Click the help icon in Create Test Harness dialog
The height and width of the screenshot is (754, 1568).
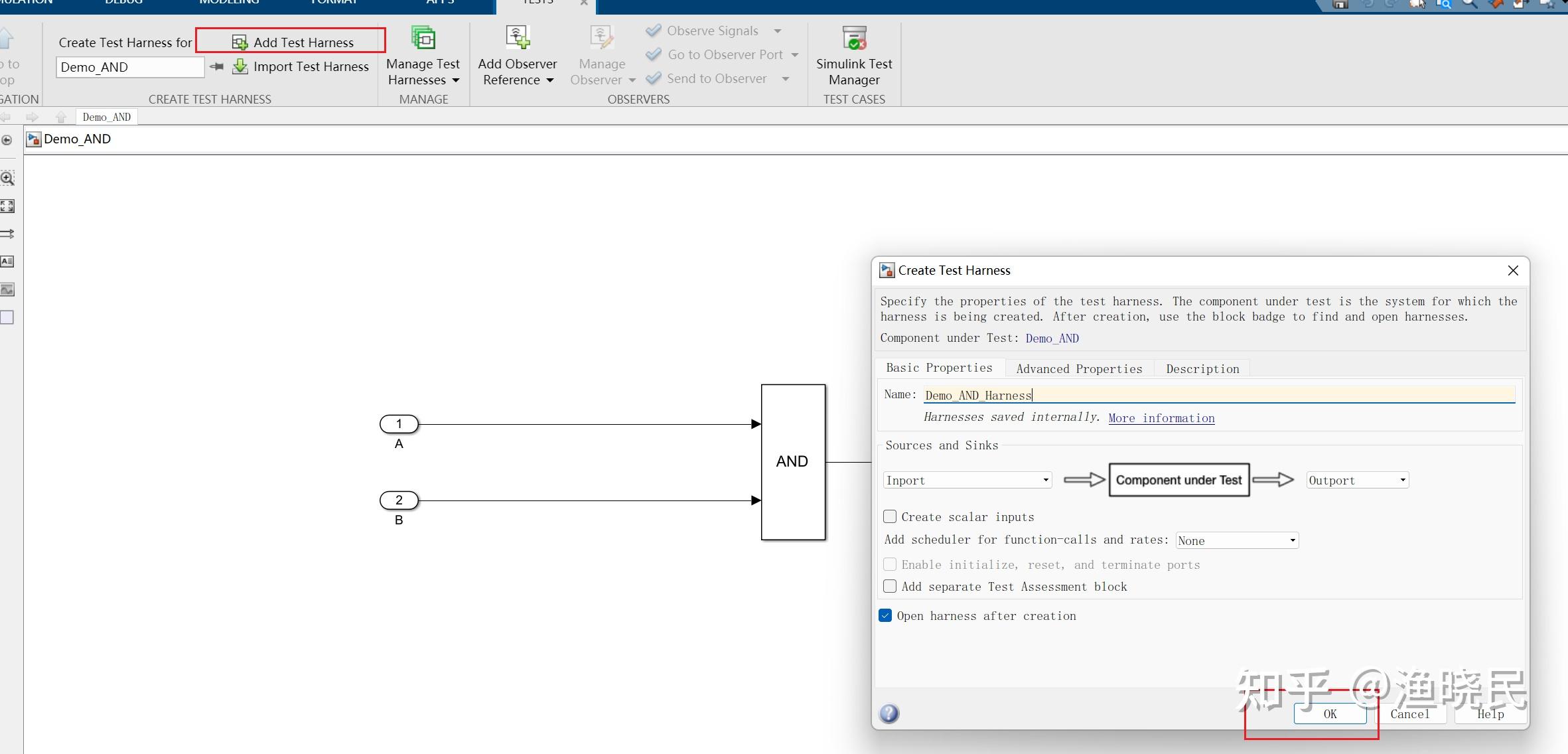click(888, 714)
